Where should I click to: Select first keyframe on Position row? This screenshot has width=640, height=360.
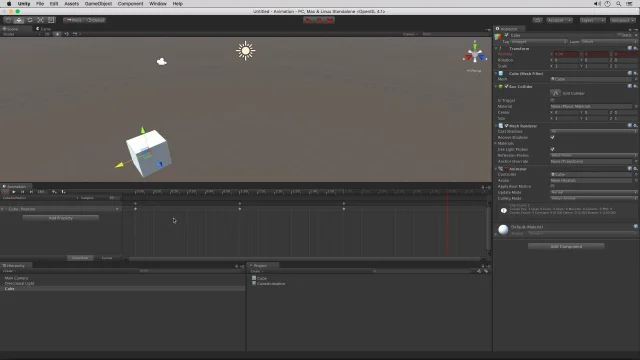[136, 209]
